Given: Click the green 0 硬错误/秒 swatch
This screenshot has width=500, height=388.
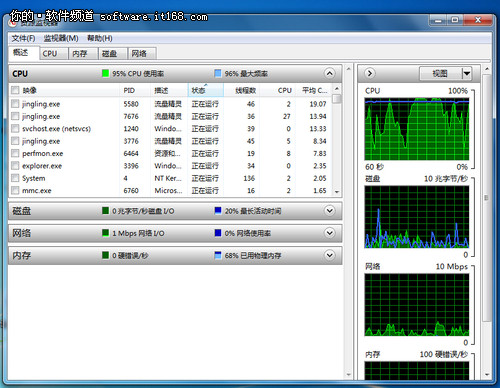Looking at the screenshot, I should (105, 255).
